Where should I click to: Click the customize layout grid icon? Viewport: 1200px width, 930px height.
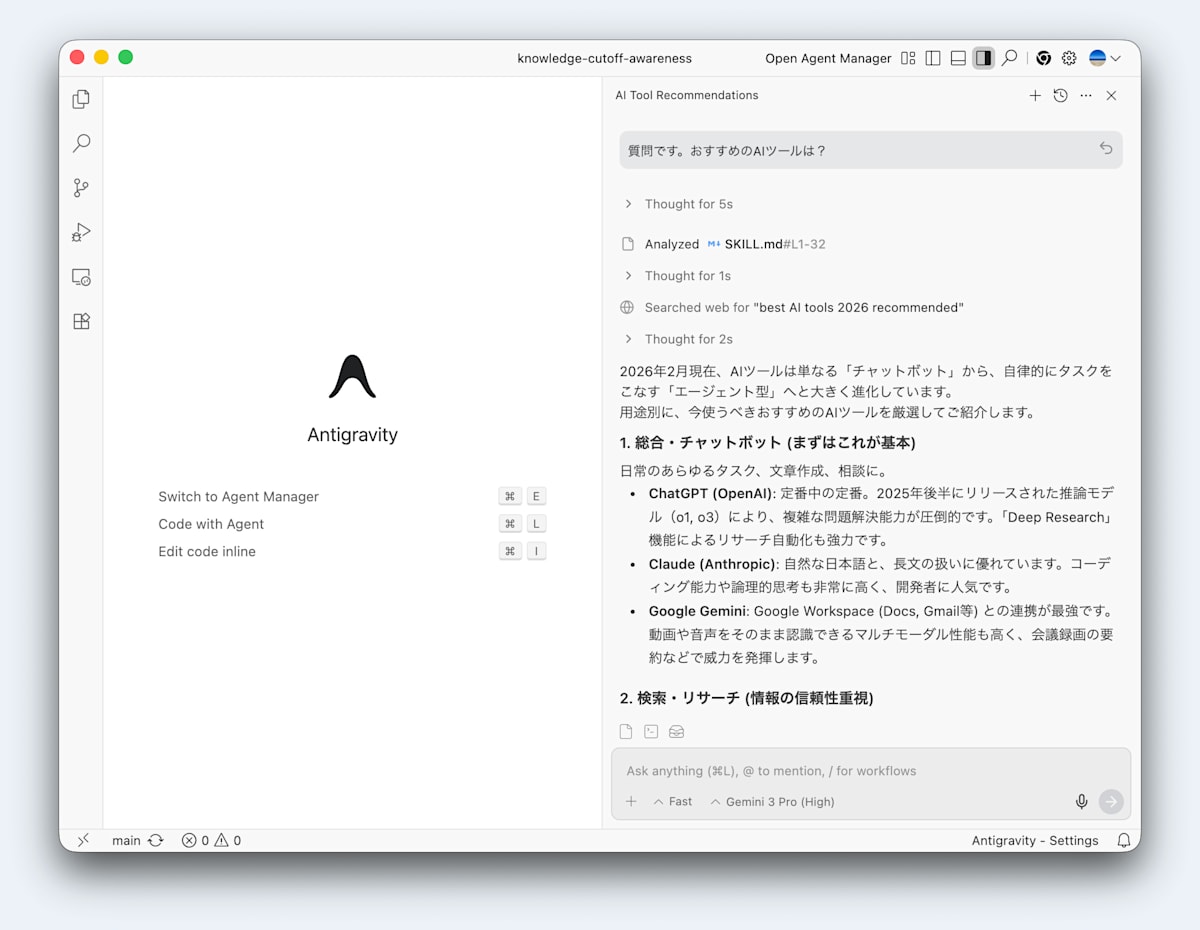(x=908, y=58)
